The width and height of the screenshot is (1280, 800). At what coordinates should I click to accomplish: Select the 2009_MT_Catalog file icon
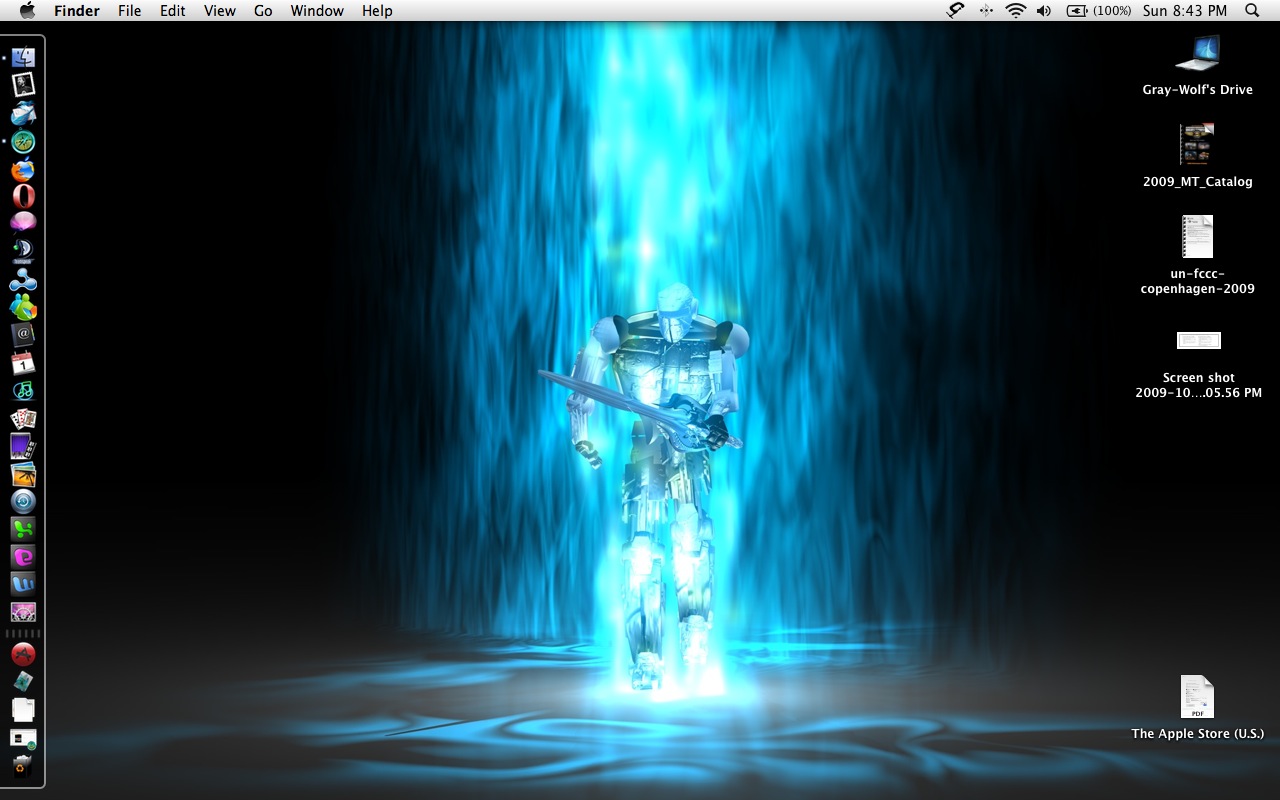click(x=1197, y=145)
